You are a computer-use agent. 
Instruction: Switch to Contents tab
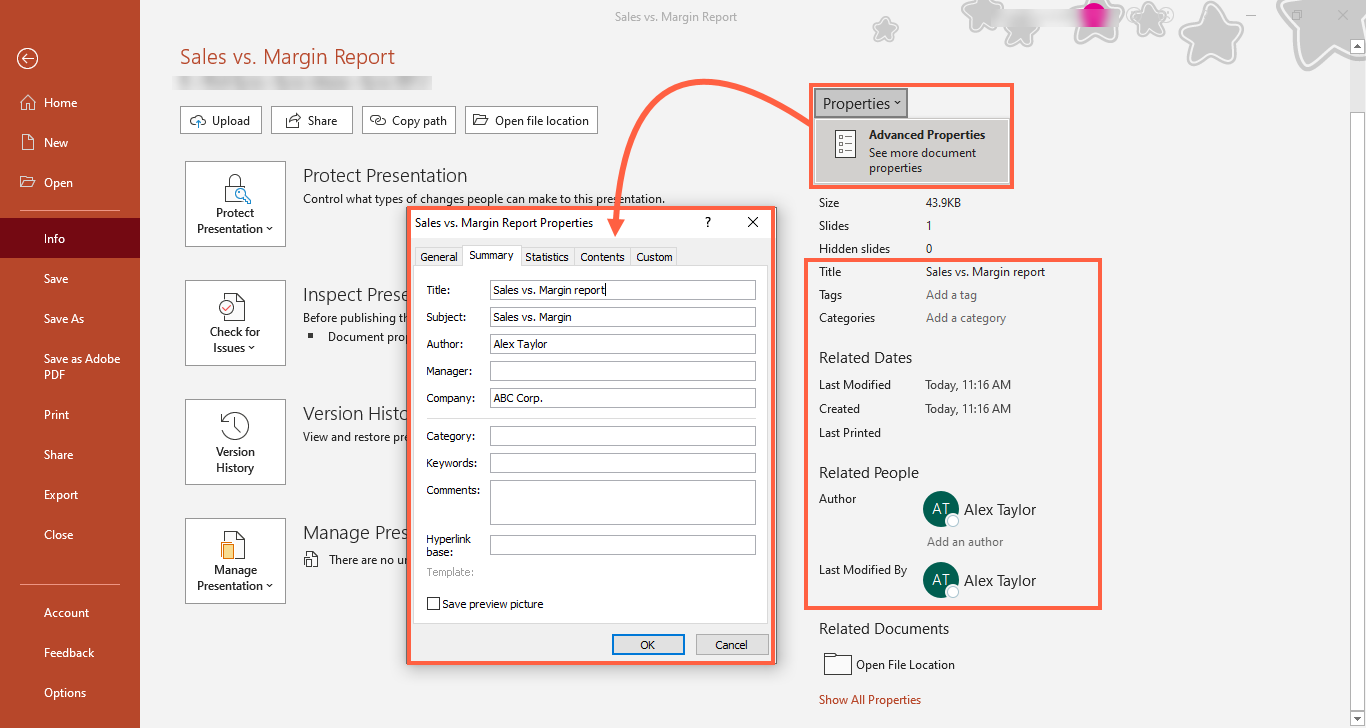602,257
